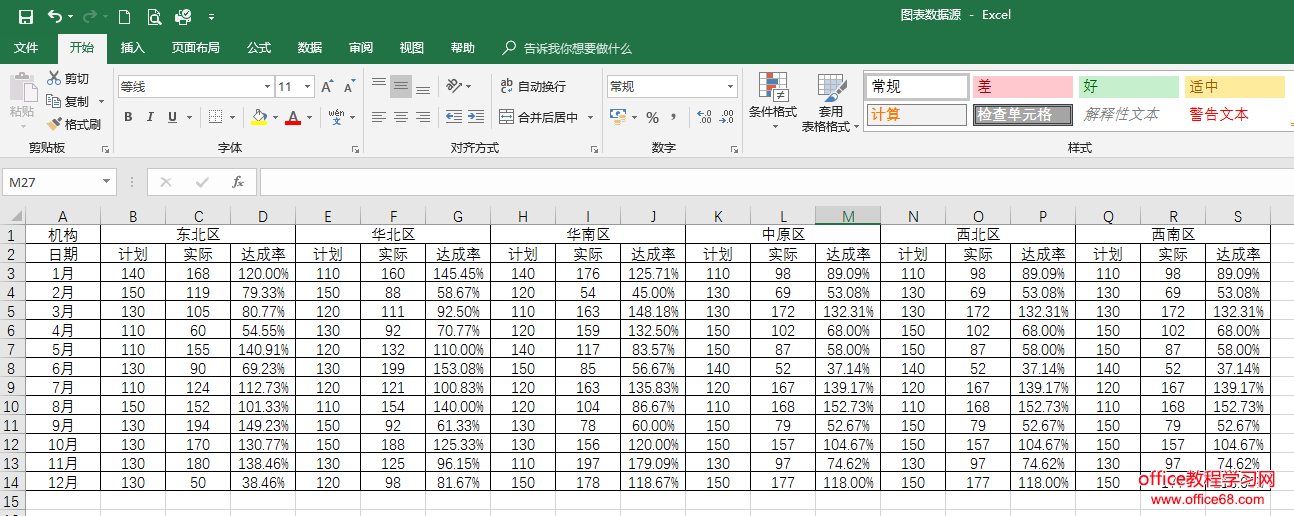Click the Select All corner triangle
The width and height of the screenshot is (1294, 516).
(x=17, y=216)
